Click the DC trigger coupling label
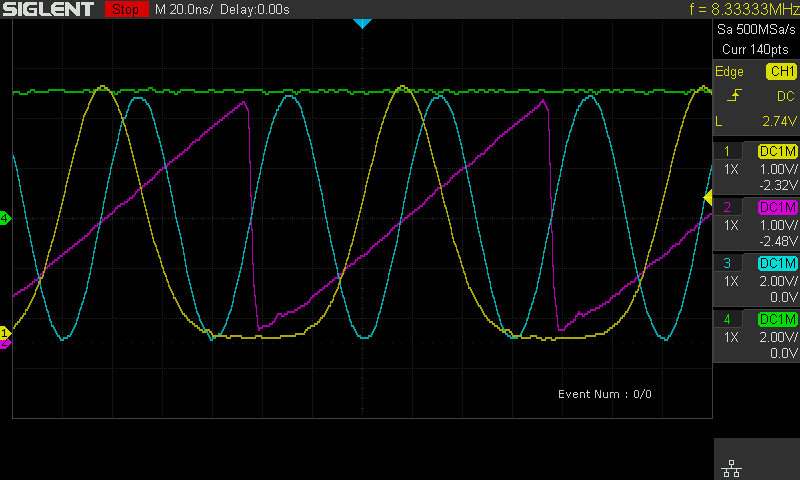This screenshot has width=800, height=480. tap(786, 96)
